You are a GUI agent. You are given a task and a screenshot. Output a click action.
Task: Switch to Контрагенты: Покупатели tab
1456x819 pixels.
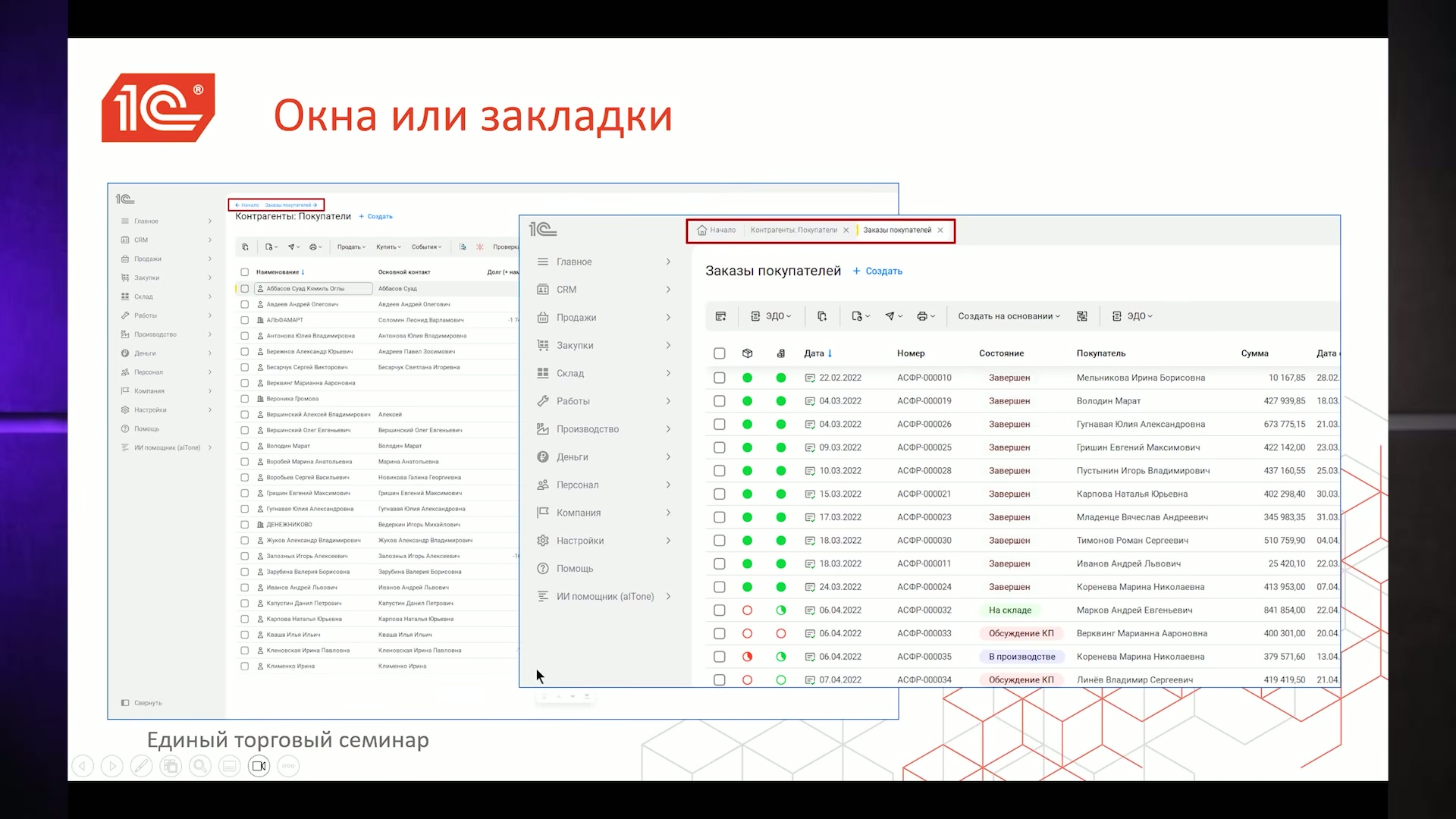point(794,231)
